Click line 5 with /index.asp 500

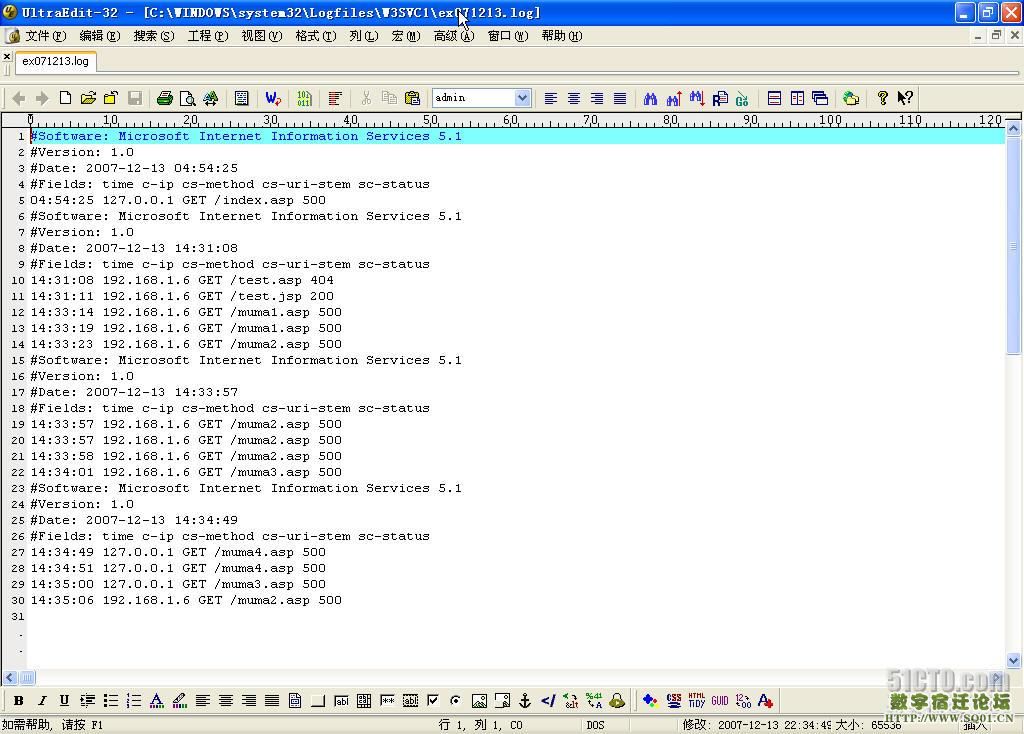(178, 200)
